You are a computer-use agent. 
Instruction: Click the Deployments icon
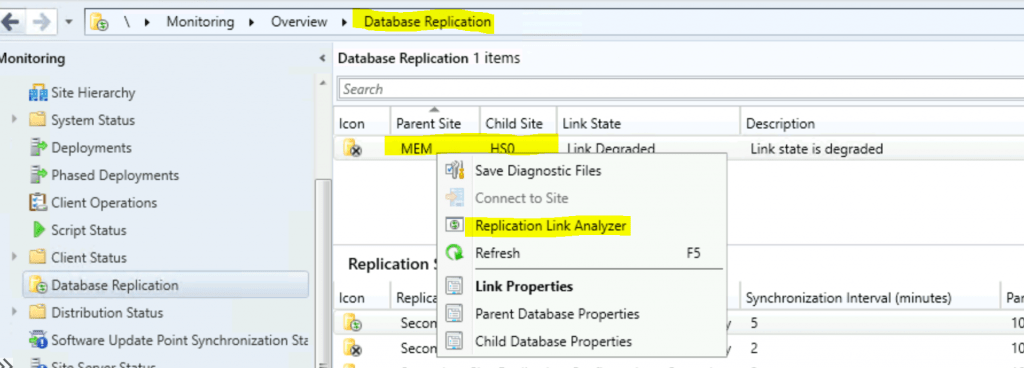click(x=39, y=147)
